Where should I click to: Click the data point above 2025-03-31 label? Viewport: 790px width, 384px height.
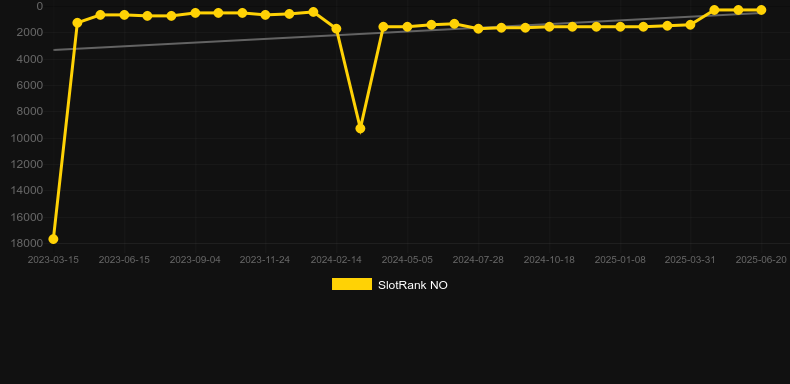tap(690, 24)
